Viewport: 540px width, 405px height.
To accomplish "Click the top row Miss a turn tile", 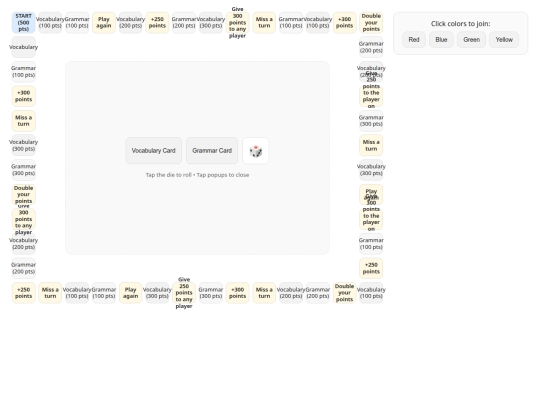I will tap(264, 23).
